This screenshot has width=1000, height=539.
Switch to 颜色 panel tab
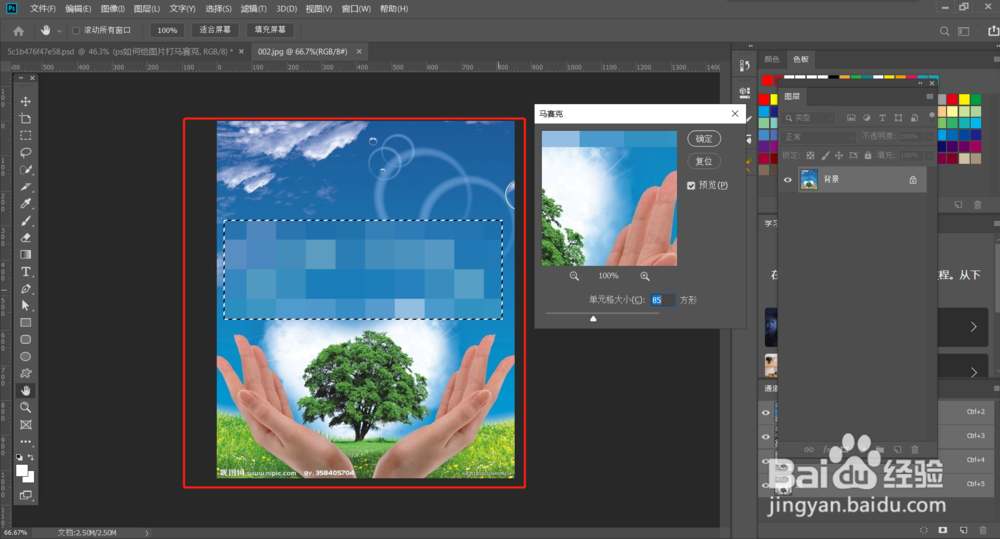point(772,59)
